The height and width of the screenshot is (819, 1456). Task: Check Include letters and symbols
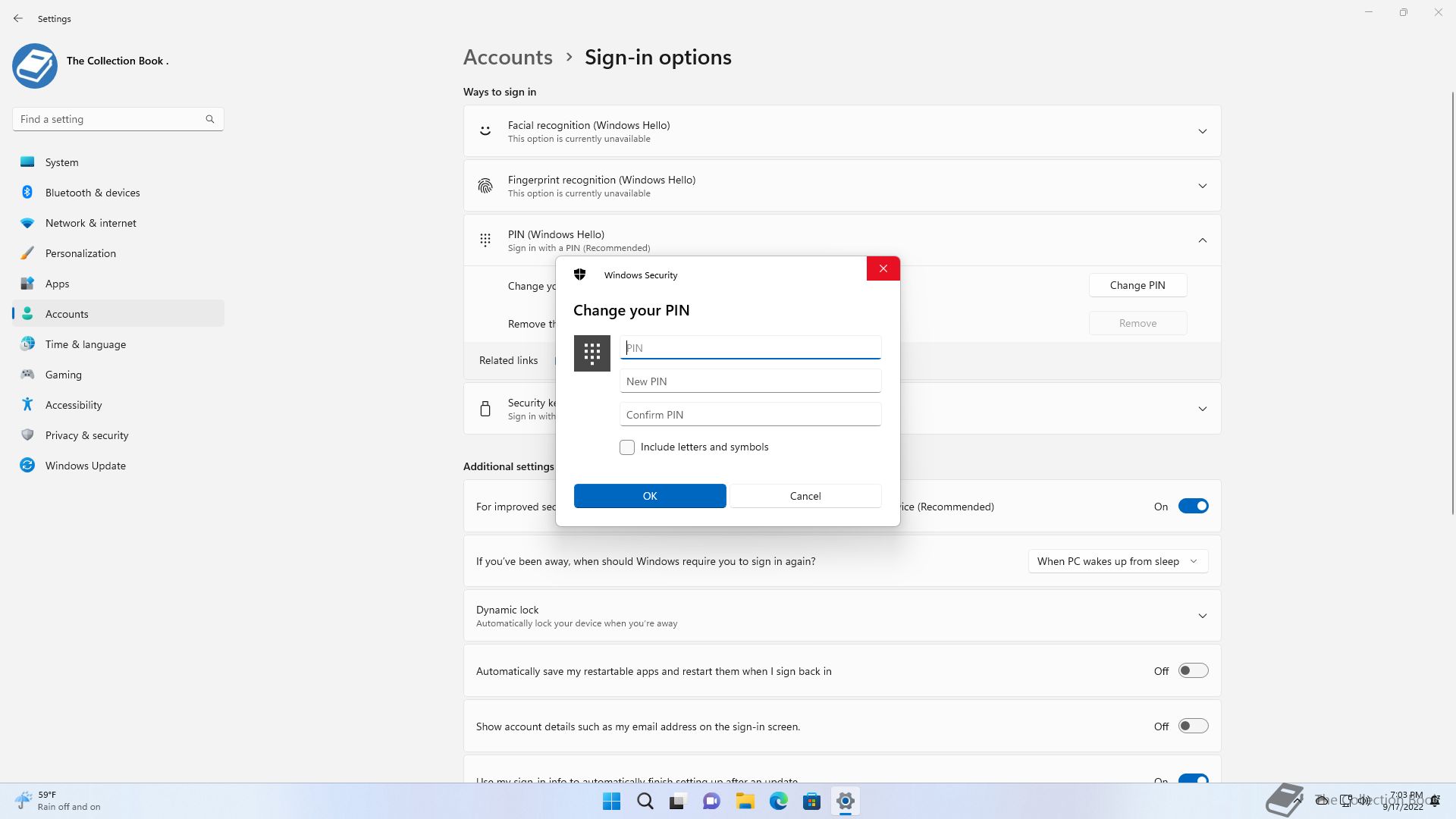(627, 447)
